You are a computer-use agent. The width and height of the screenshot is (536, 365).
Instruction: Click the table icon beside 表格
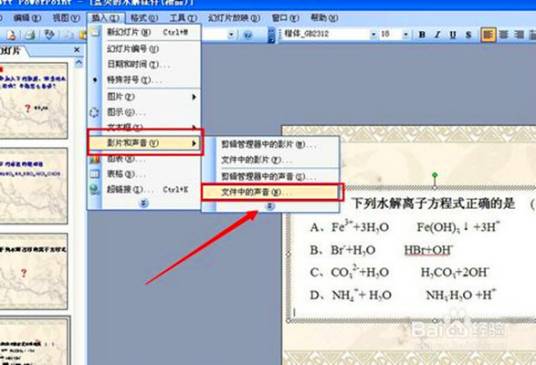pos(95,174)
